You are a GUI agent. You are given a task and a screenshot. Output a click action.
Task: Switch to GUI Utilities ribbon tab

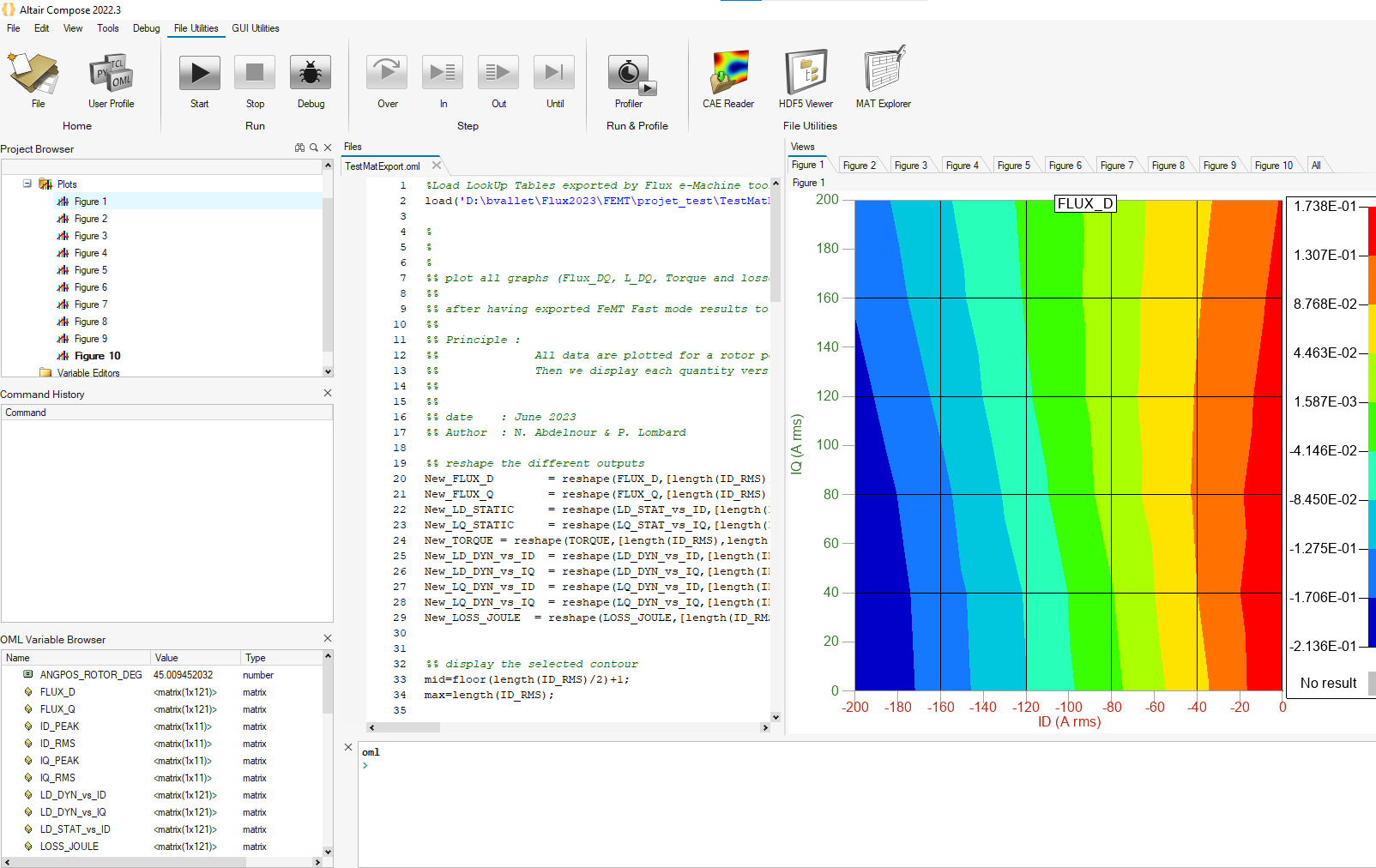(255, 28)
